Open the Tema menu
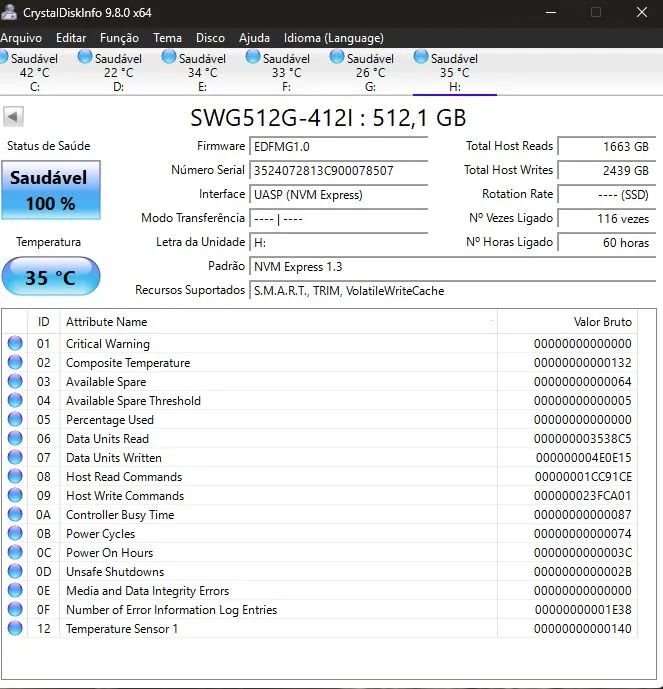This screenshot has width=663, height=689. 167,38
